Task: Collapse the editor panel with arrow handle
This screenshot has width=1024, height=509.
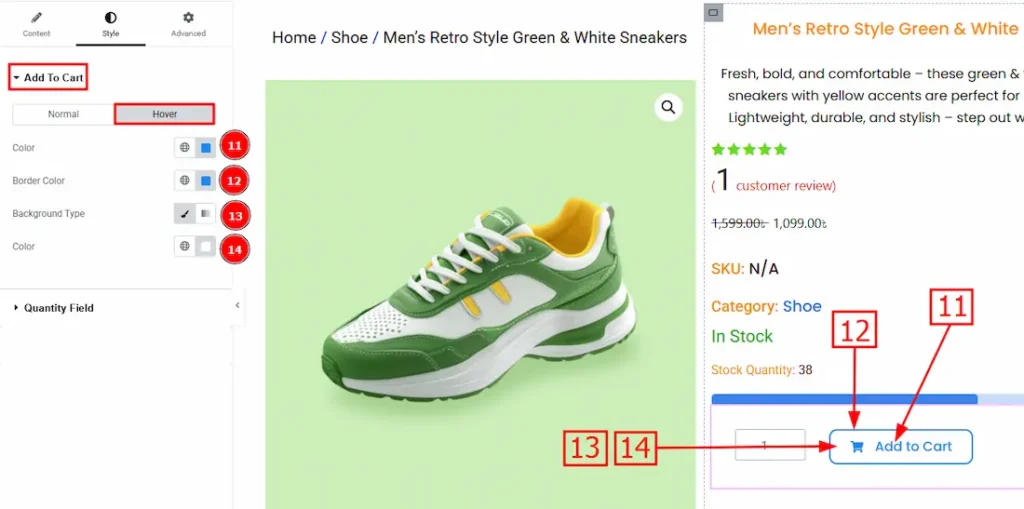Action: tap(237, 306)
